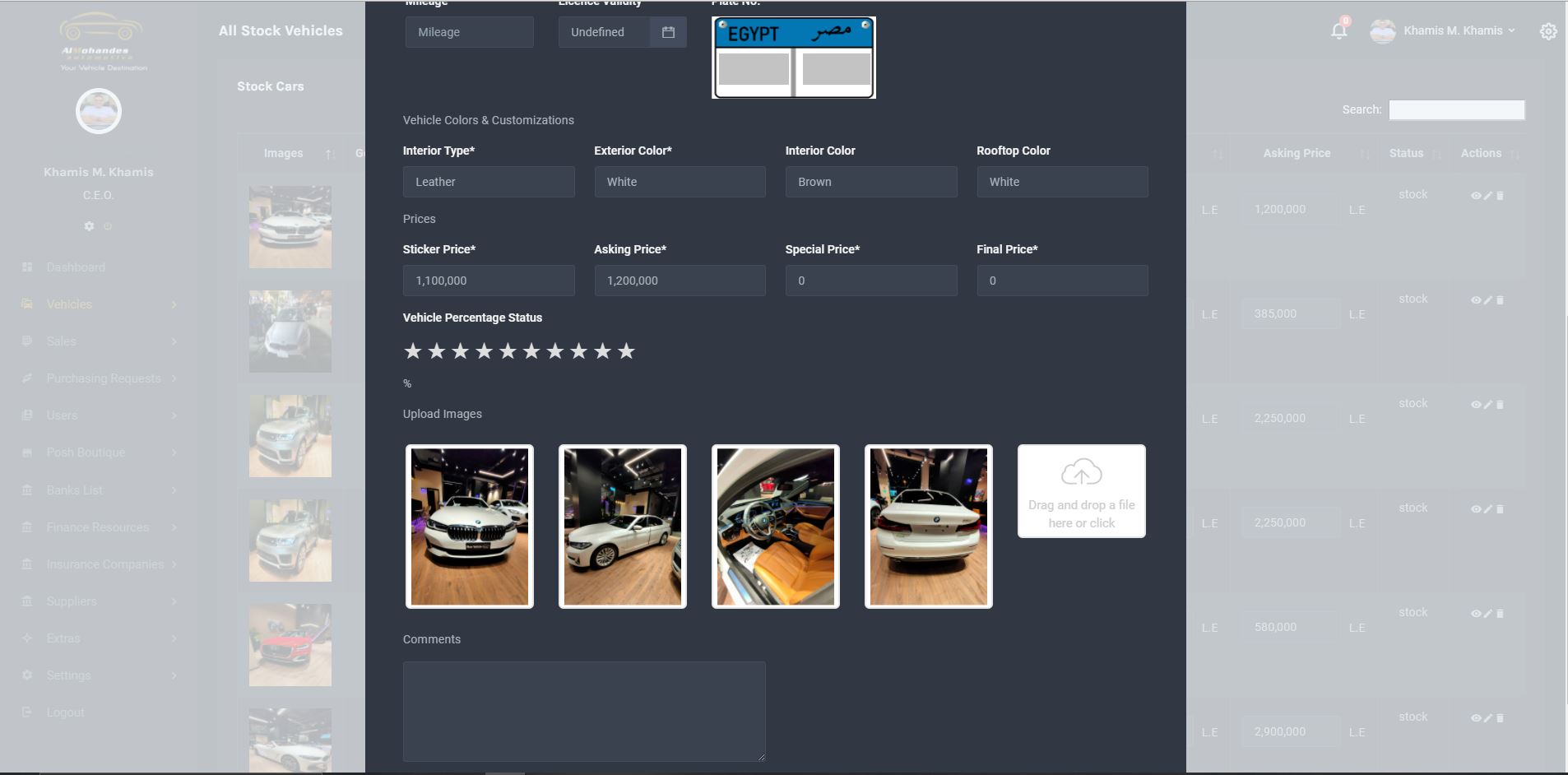Expand the Banks List chevron
Viewport: 1568px width, 775px height.
tap(174, 490)
